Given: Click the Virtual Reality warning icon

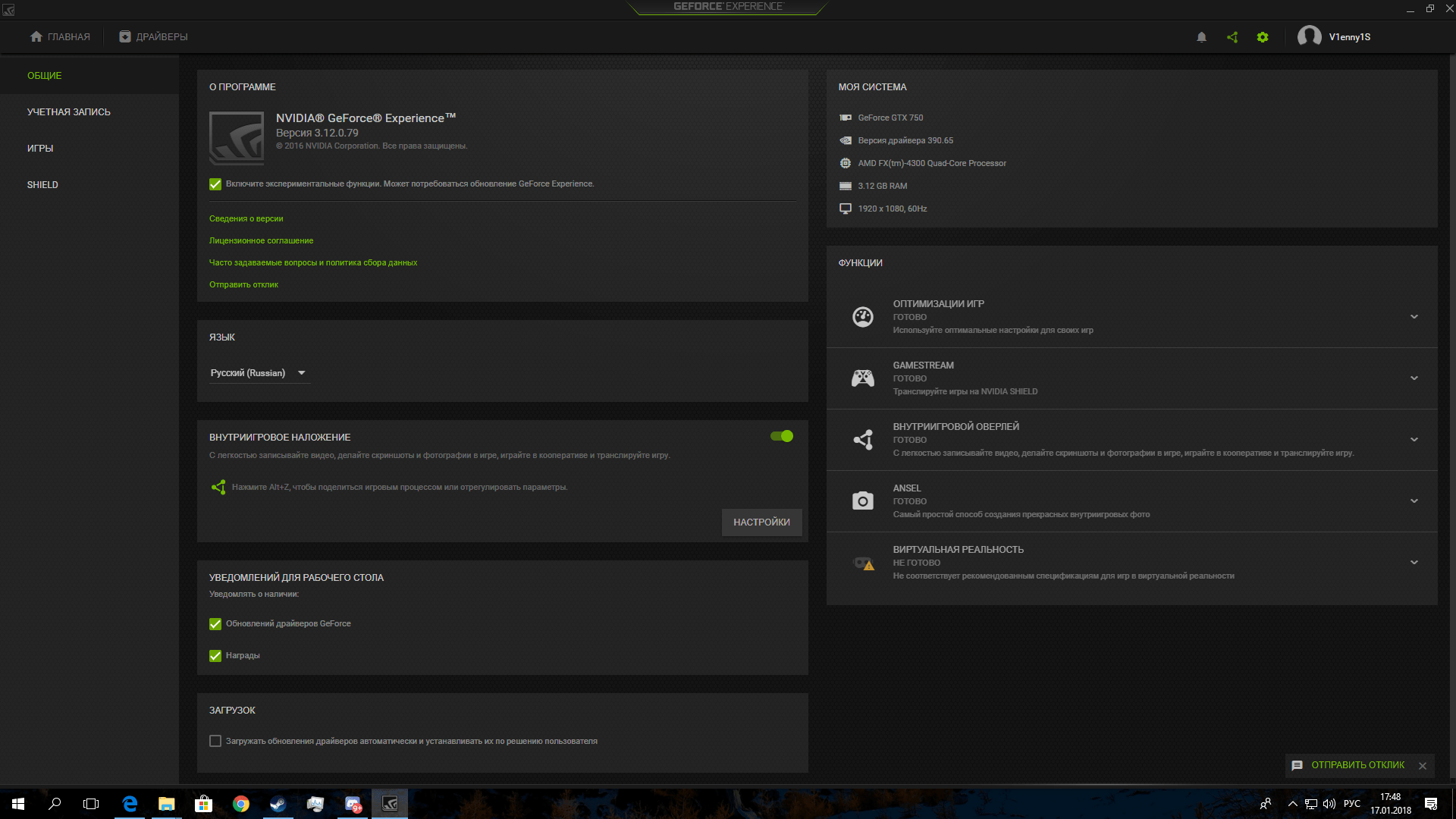Looking at the screenshot, I should 863,563.
